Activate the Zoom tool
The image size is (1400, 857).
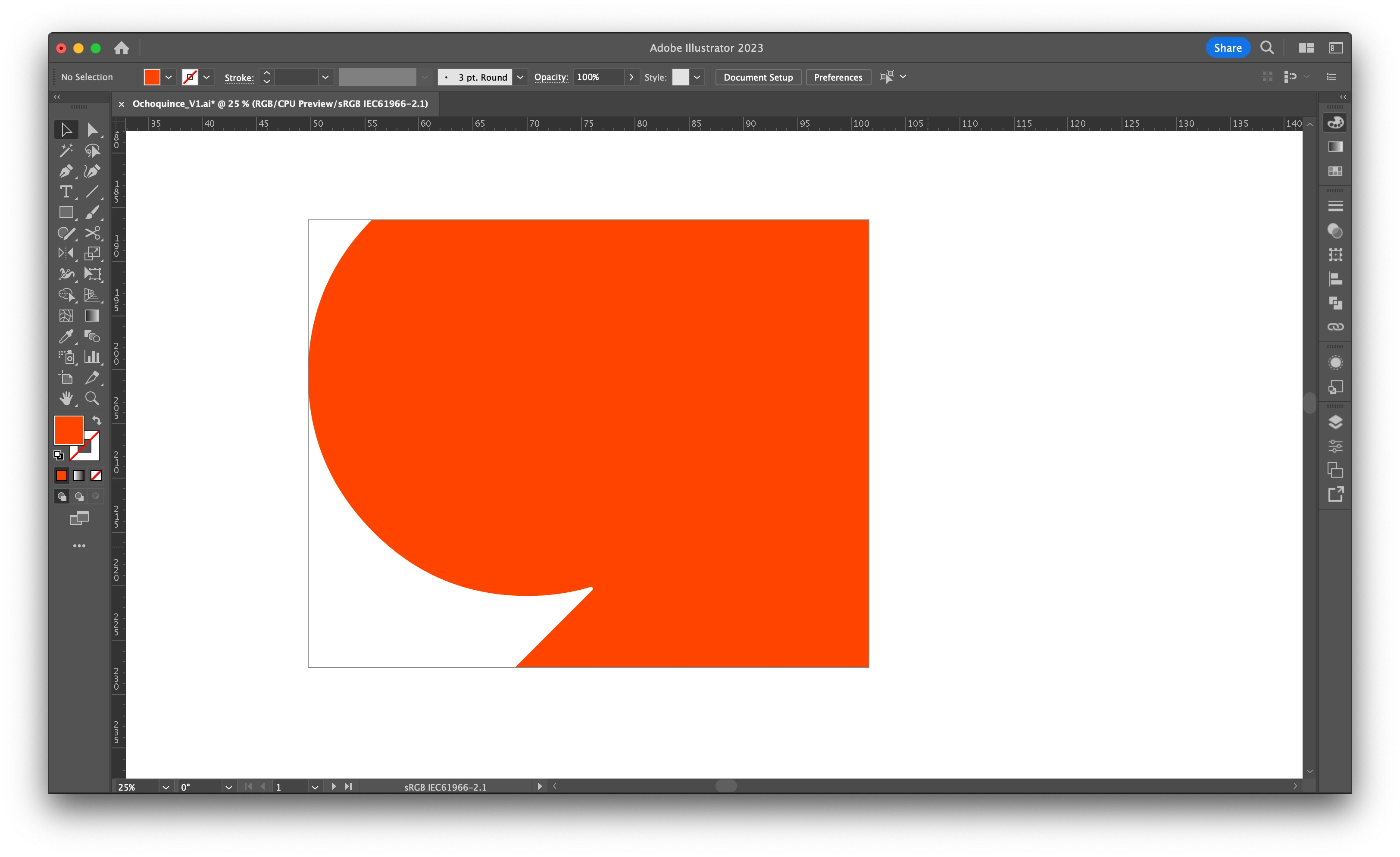[x=92, y=398]
